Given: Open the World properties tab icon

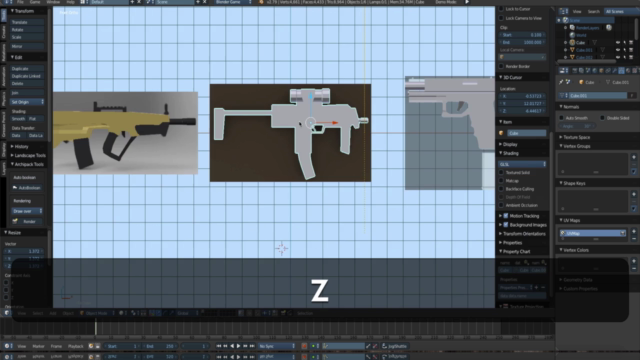Looking at the screenshot, I should pos(595,71).
